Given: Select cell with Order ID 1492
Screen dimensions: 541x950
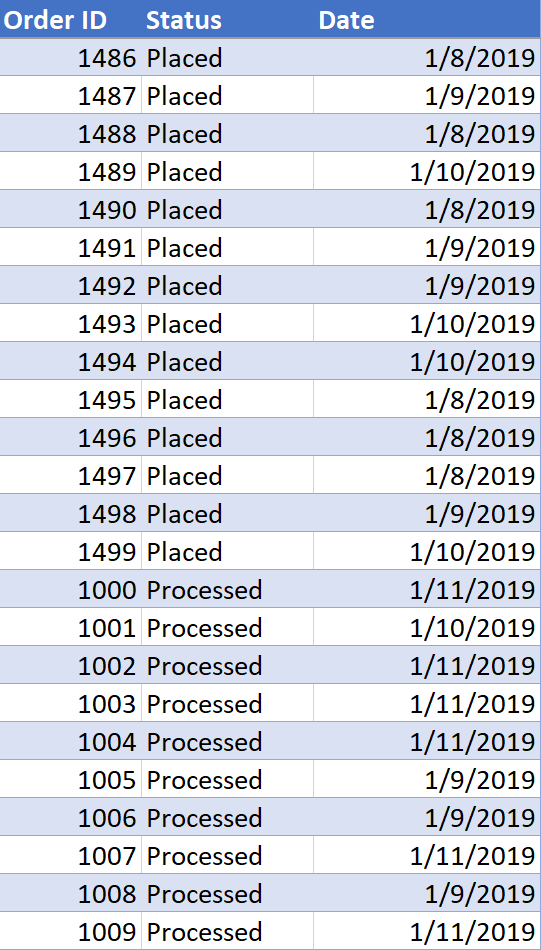Looking at the screenshot, I should coord(71,286).
